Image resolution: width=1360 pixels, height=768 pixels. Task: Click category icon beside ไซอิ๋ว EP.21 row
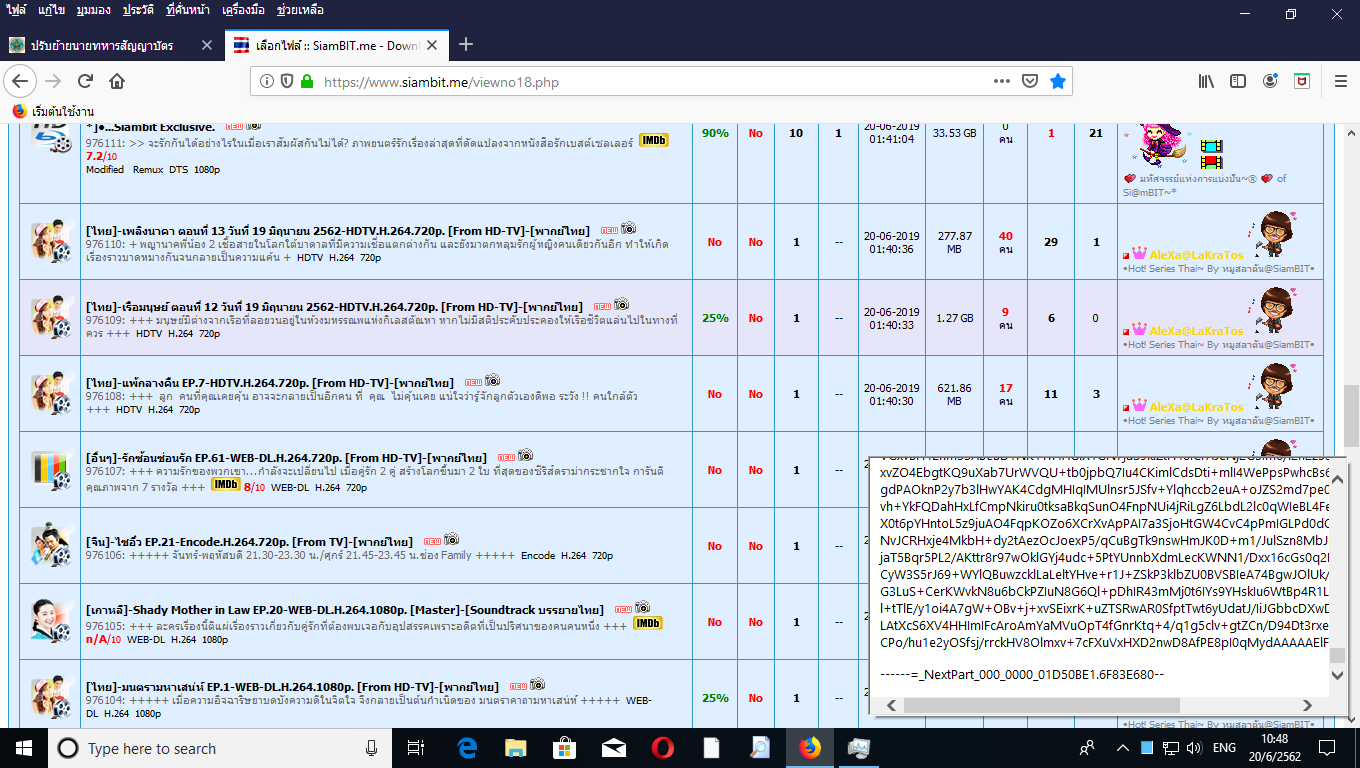(50, 545)
